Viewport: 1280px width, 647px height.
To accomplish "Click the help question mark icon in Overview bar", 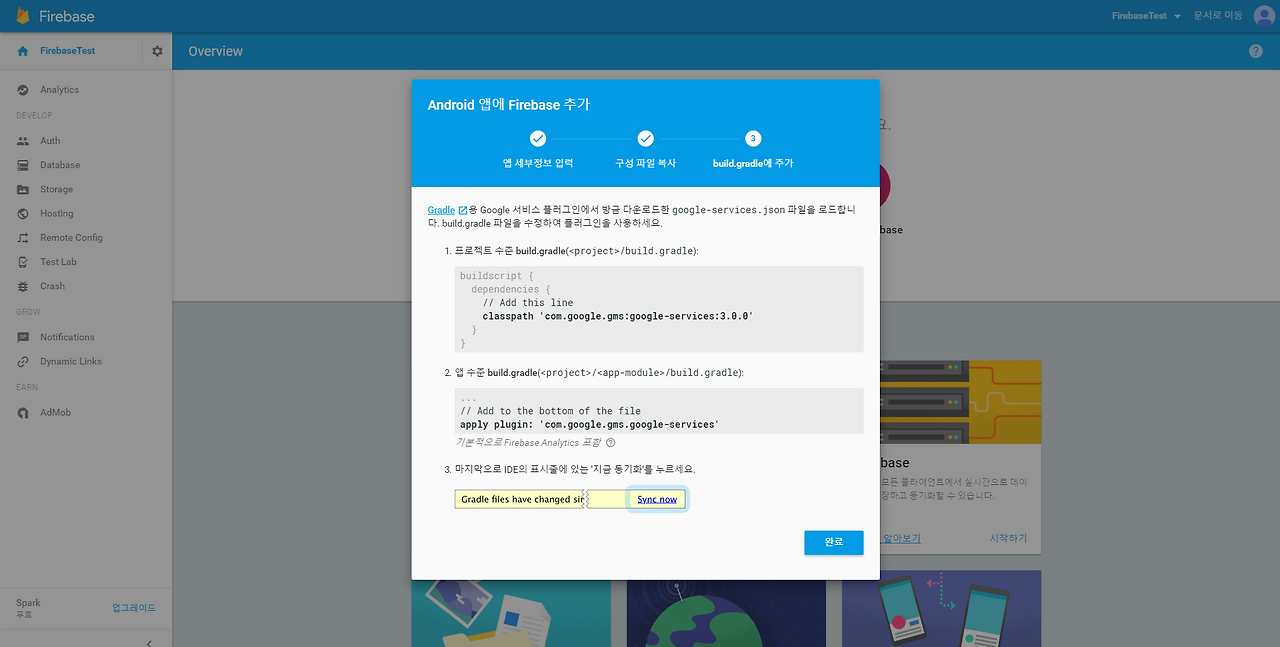I will 1256,51.
